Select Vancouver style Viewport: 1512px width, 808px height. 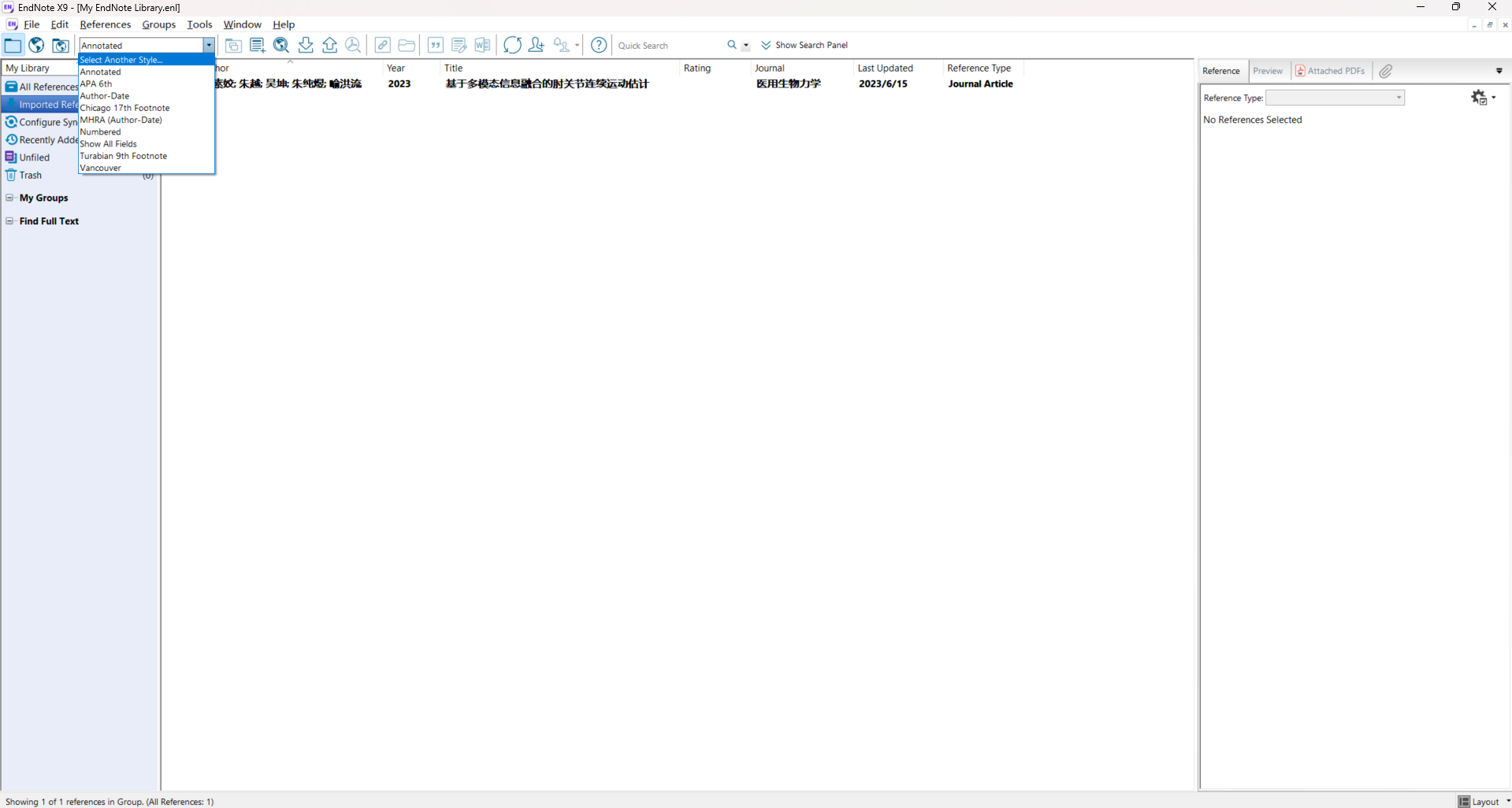tap(147, 168)
